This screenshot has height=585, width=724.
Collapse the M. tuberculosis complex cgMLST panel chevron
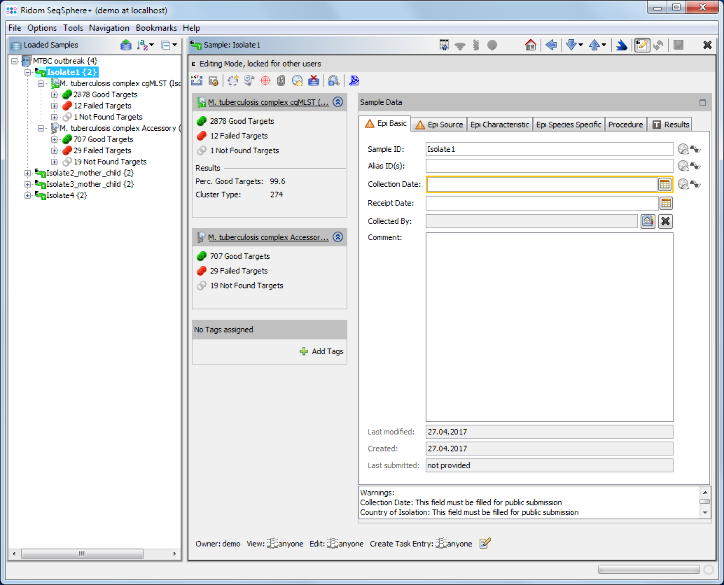(x=338, y=102)
